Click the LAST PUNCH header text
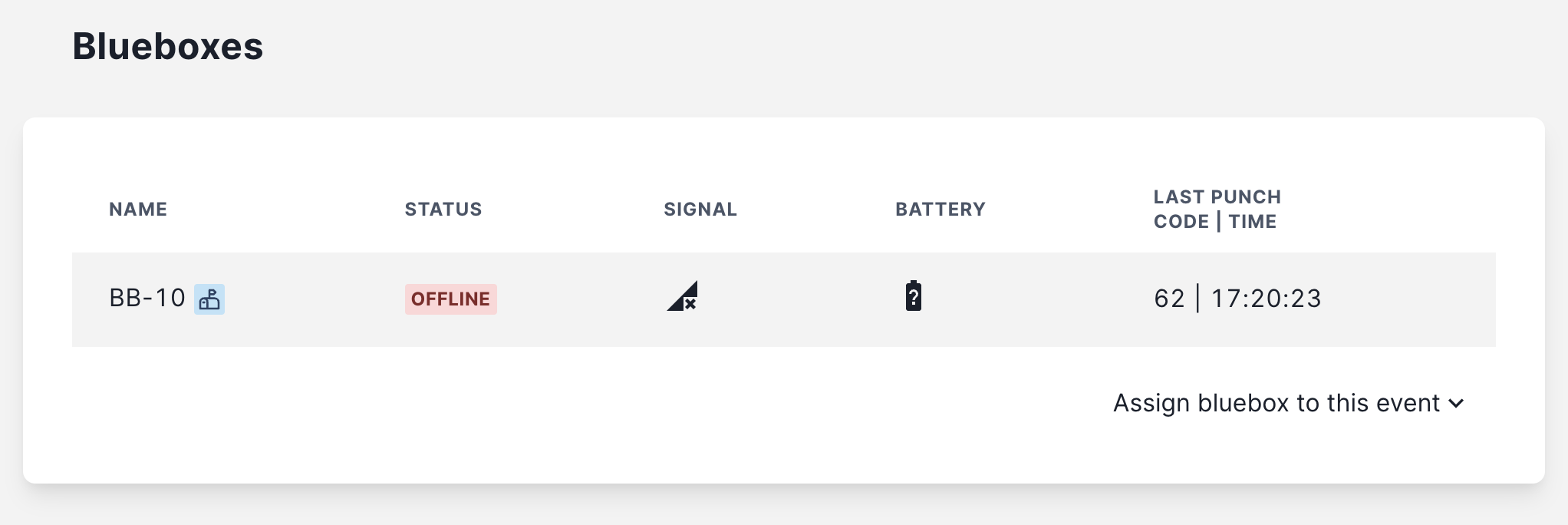 (x=1217, y=197)
